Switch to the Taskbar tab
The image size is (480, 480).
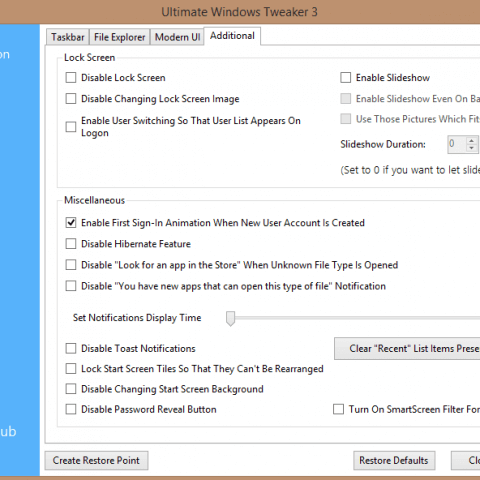68,37
